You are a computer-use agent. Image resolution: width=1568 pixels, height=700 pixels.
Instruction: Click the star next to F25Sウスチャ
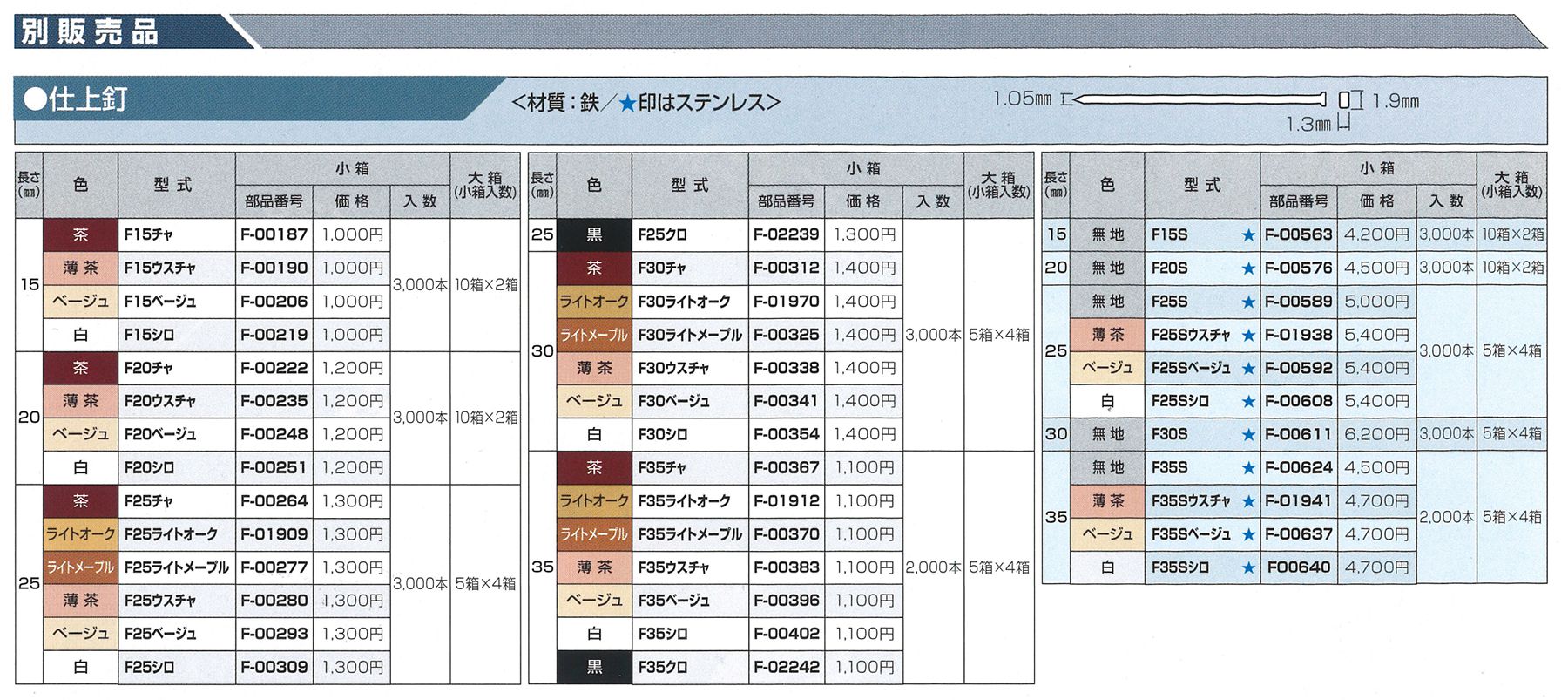click(1248, 335)
